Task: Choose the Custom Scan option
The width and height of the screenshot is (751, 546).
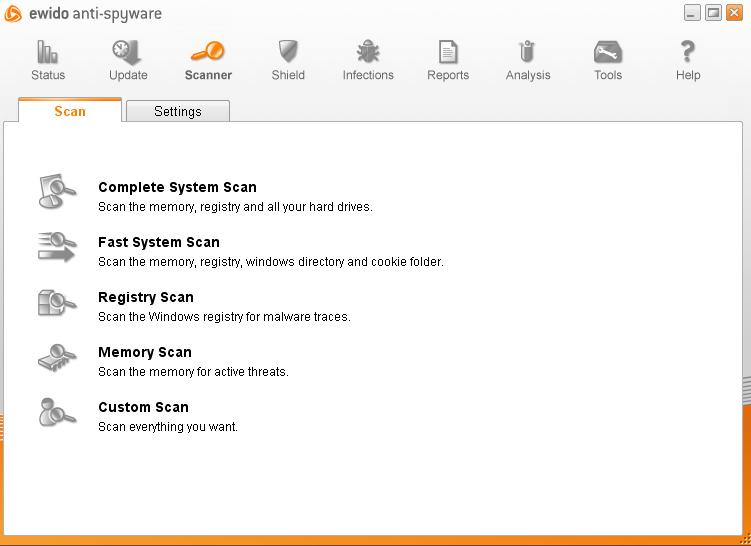Action: (143, 407)
